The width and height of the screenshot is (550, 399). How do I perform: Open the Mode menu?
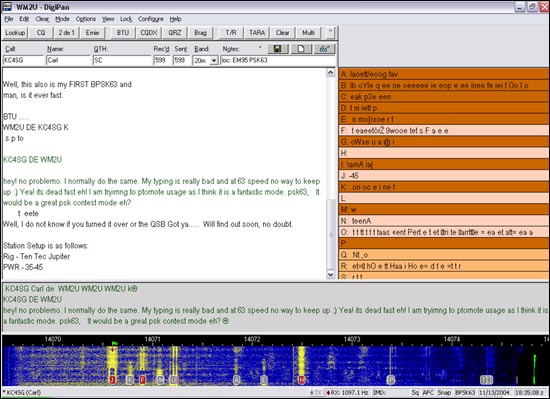(x=62, y=19)
